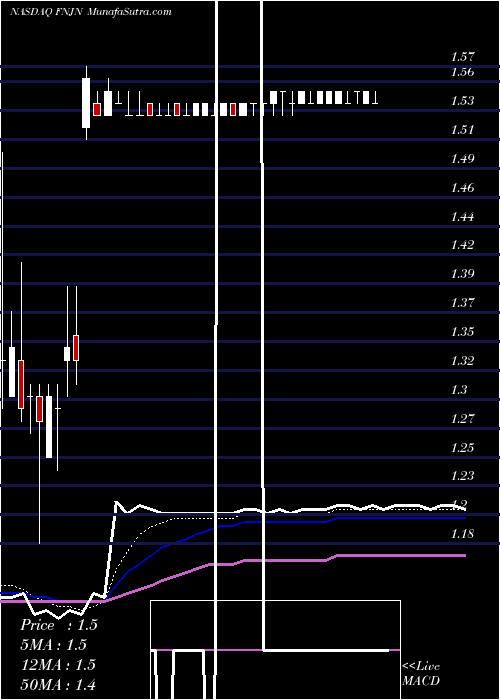Viewport: 500px width, 700px height.
Task: Click the <<Live MACD label
Action: tap(421, 673)
